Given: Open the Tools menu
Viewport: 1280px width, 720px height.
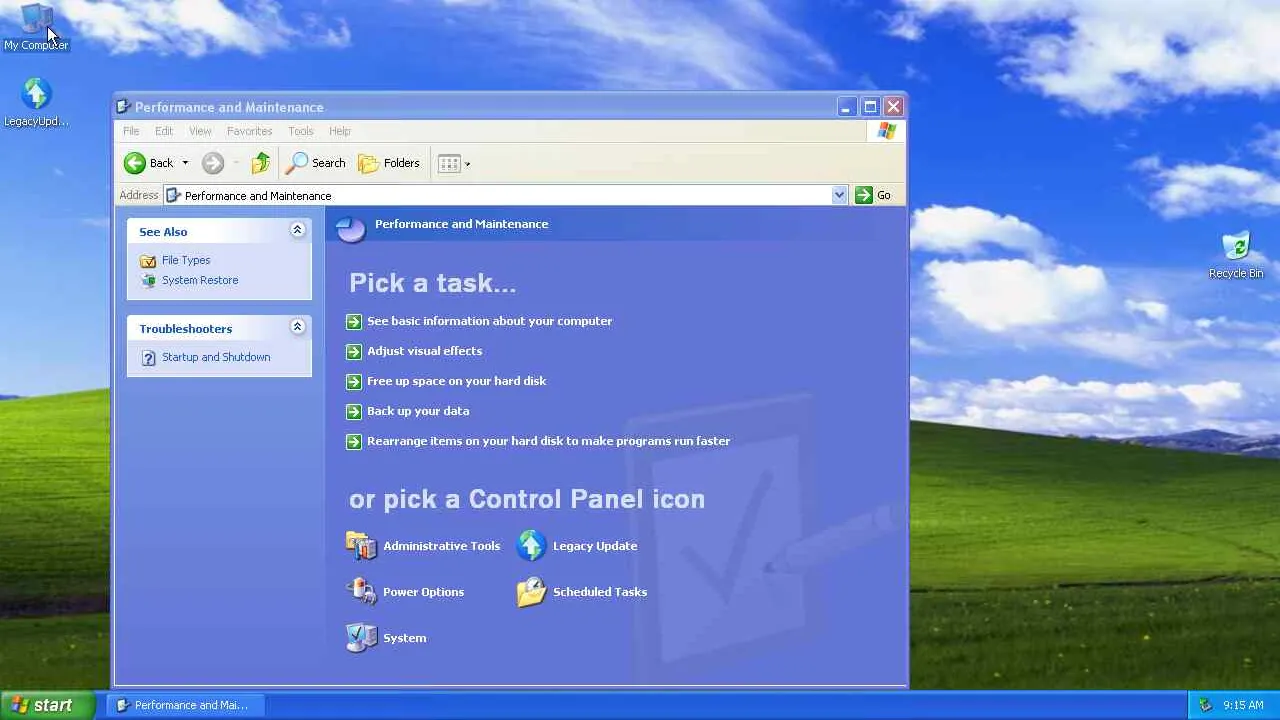Looking at the screenshot, I should click(x=301, y=131).
